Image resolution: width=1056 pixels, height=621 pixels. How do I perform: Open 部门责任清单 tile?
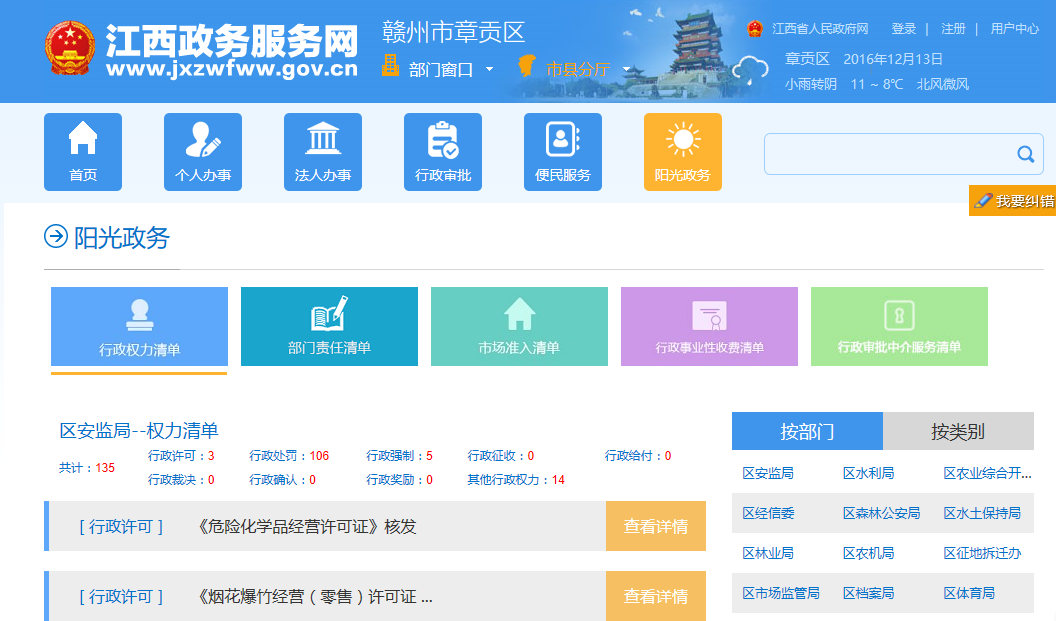(x=329, y=326)
